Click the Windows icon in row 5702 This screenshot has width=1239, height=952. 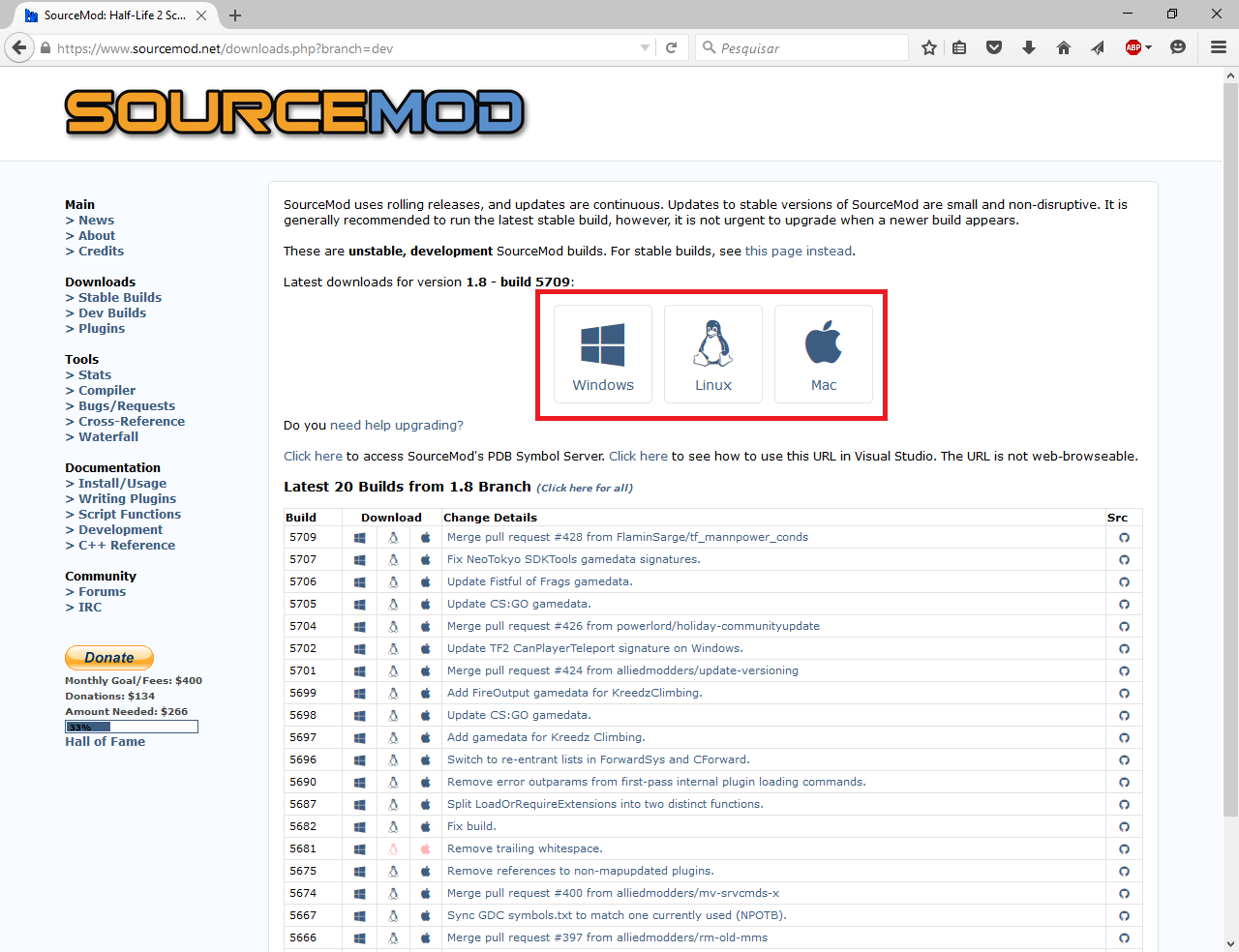pyautogui.click(x=359, y=649)
